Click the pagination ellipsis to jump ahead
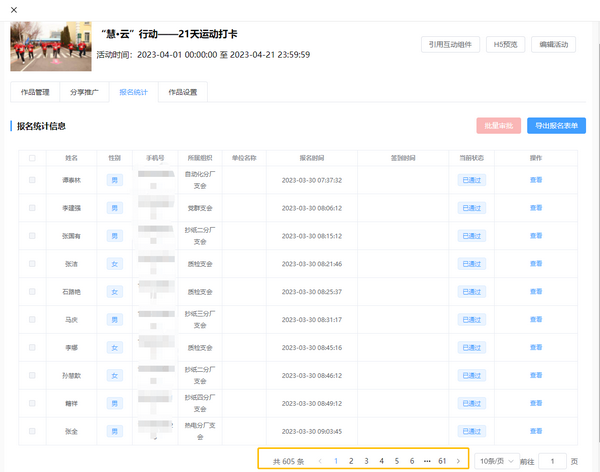This screenshot has width=600, height=472. 426,461
